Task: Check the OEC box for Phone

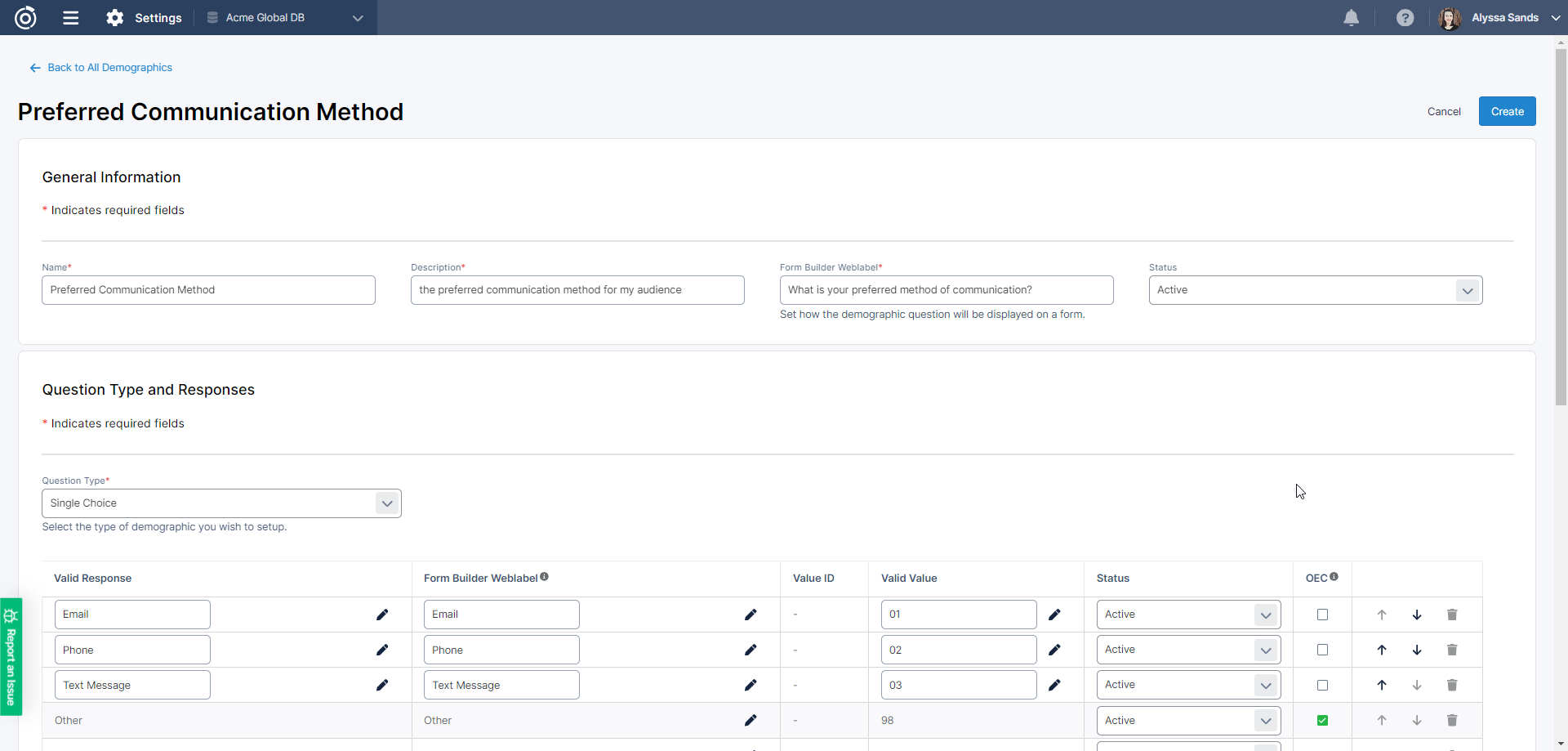Action: point(1322,650)
